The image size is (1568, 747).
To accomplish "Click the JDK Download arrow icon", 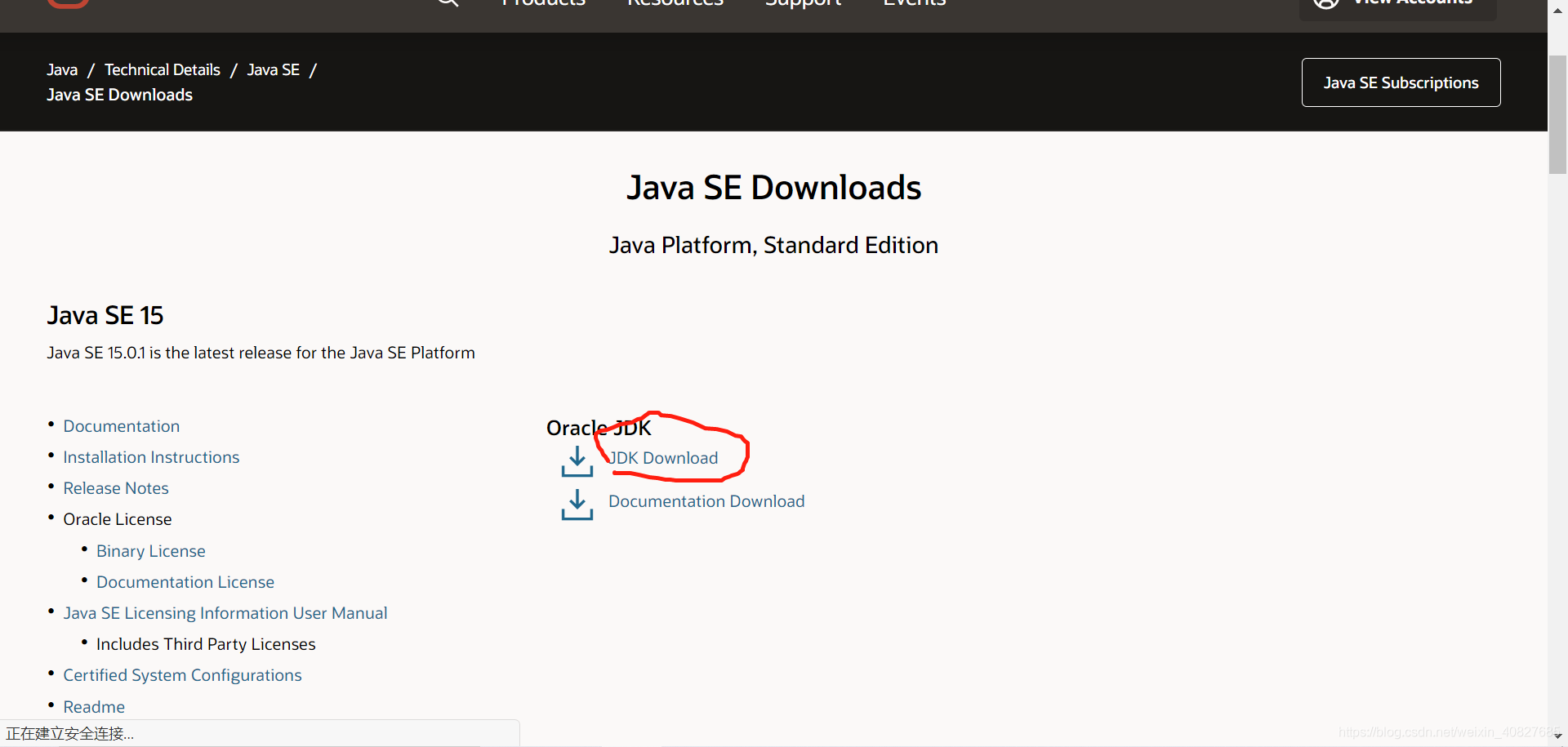I will 577,461.
